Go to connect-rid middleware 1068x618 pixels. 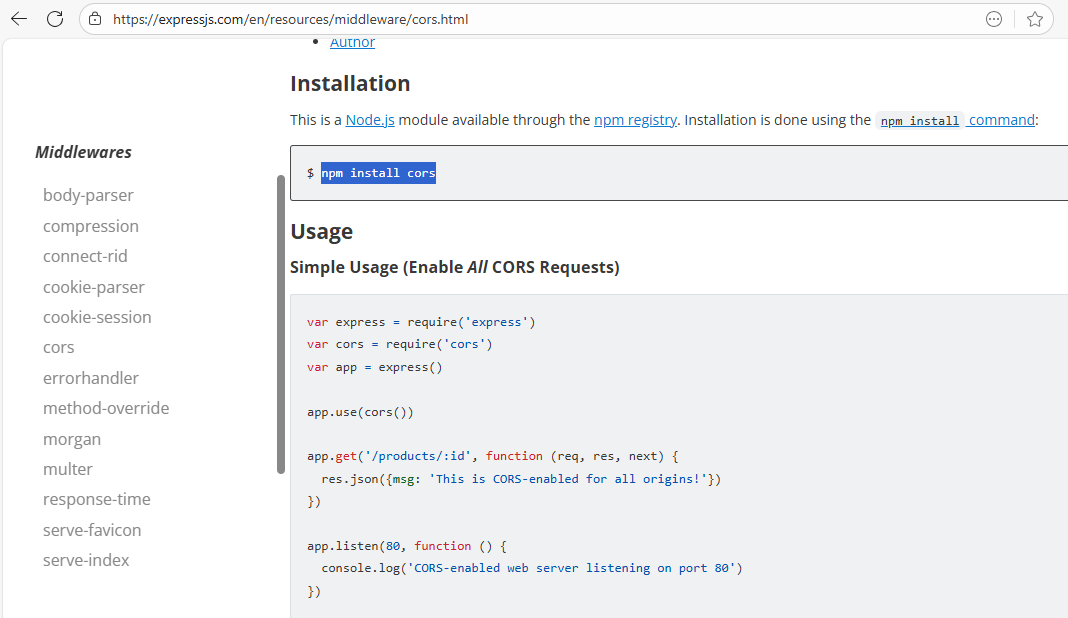pos(85,256)
